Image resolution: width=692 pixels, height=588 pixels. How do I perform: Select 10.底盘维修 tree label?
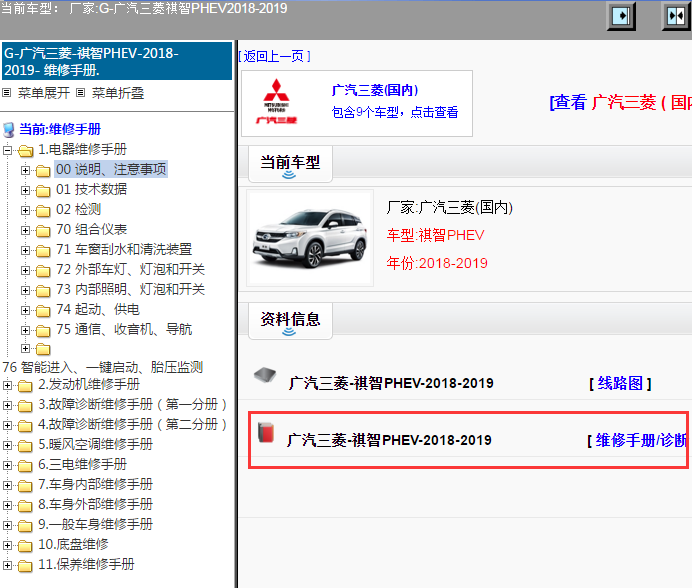[73, 544]
